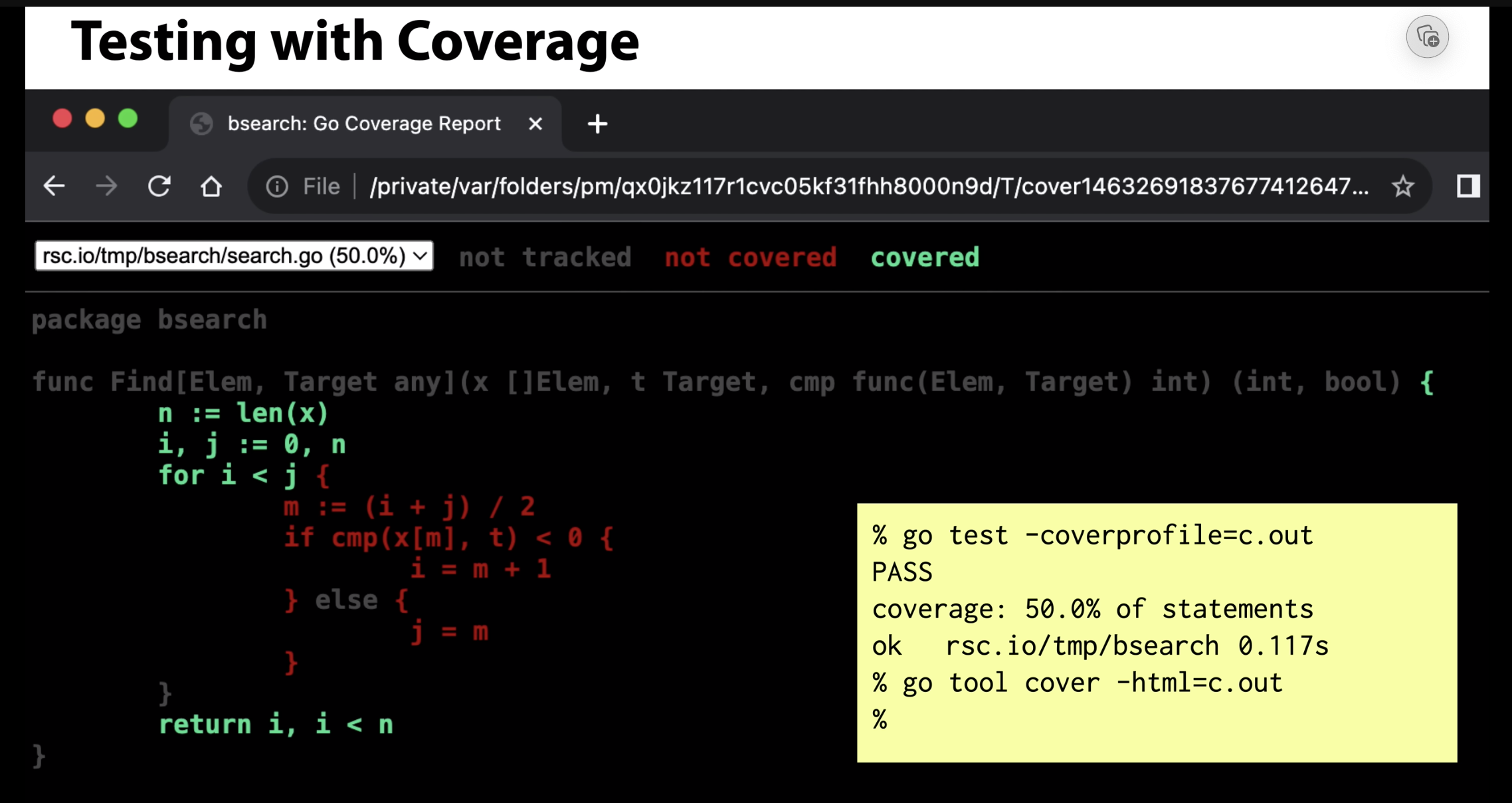Reload the coverage report page
This screenshot has width=1512, height=803.
click(x=159, y=186)
